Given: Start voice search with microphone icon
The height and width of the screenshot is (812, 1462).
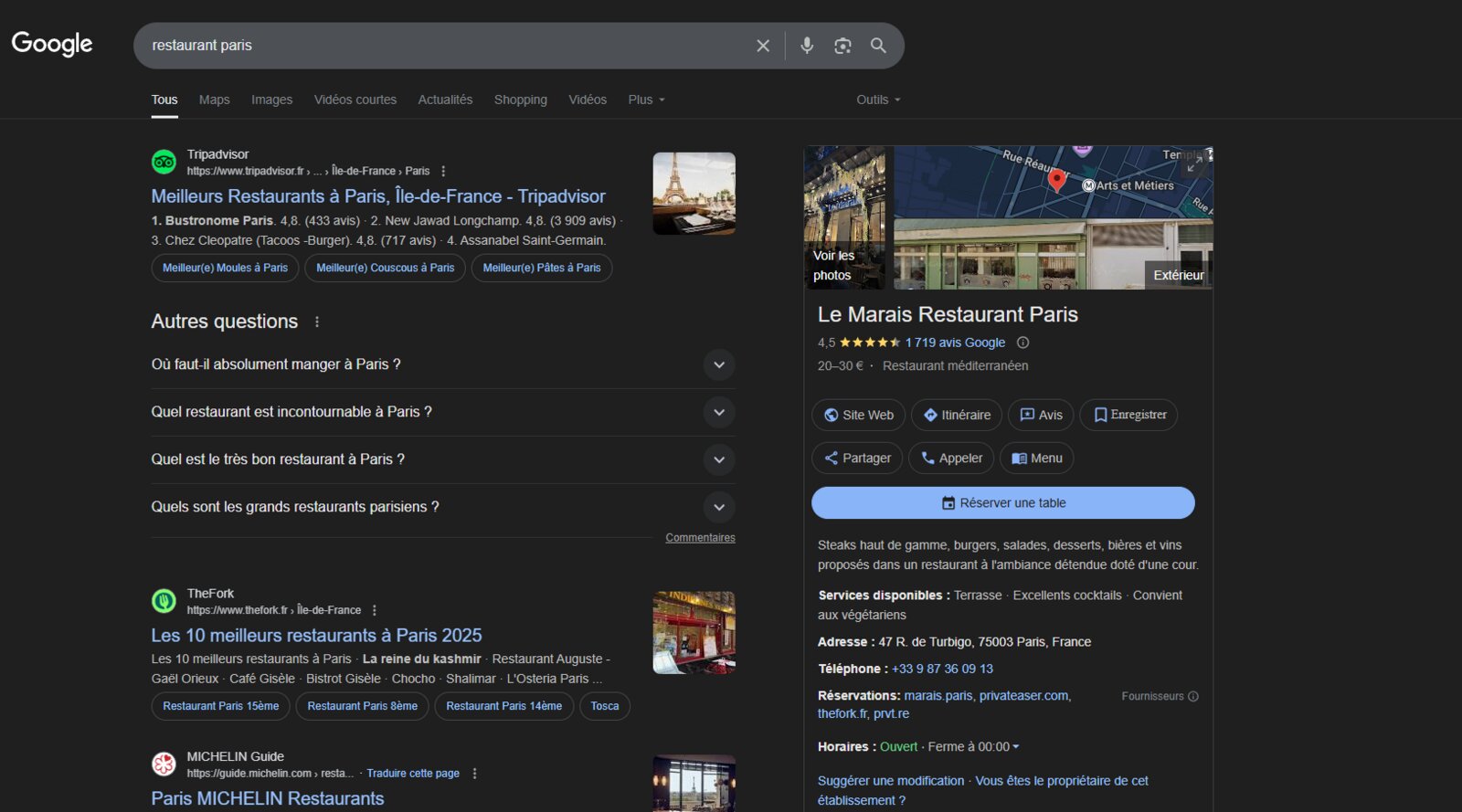Looking at the screenshot, I should 807,46.
